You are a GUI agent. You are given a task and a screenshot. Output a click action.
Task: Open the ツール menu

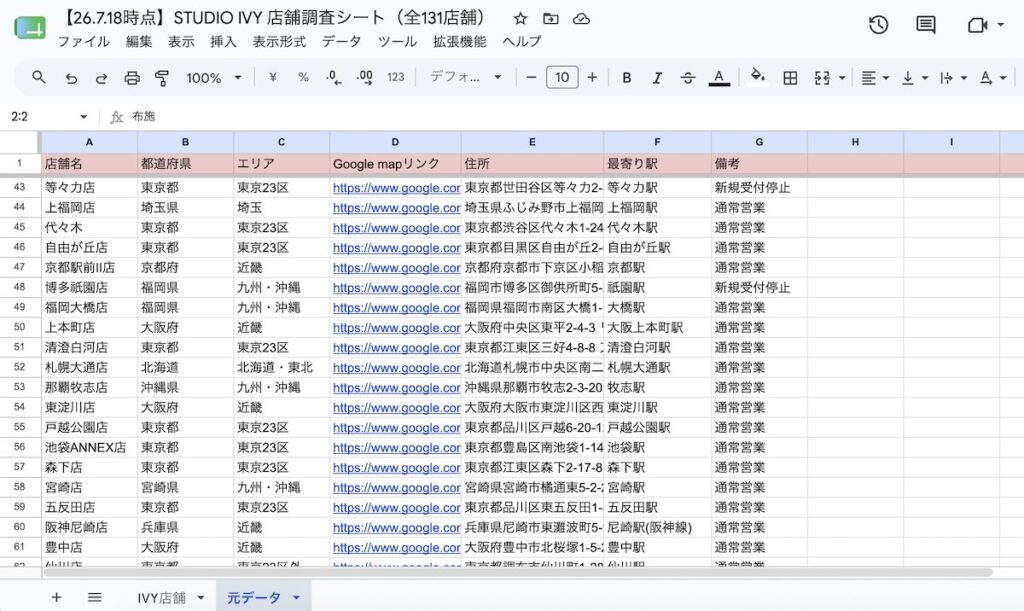(397, 42)
